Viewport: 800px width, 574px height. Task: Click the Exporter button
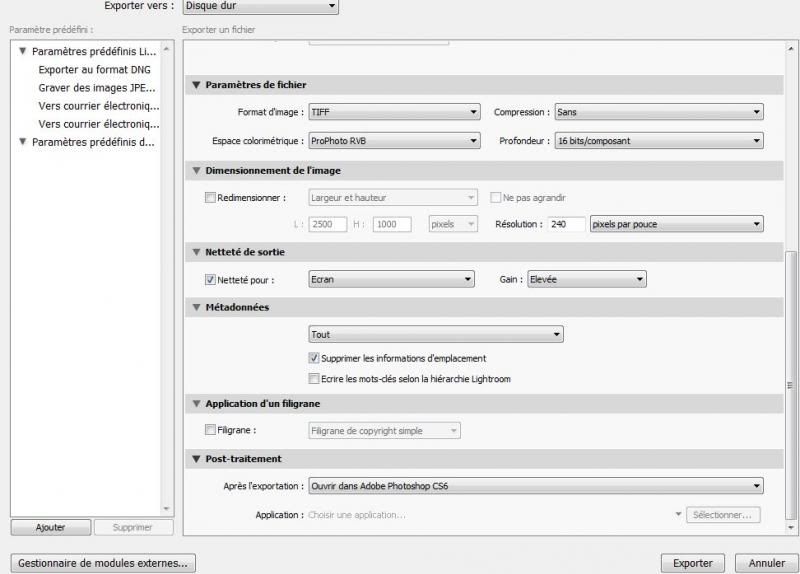(692, 563)
